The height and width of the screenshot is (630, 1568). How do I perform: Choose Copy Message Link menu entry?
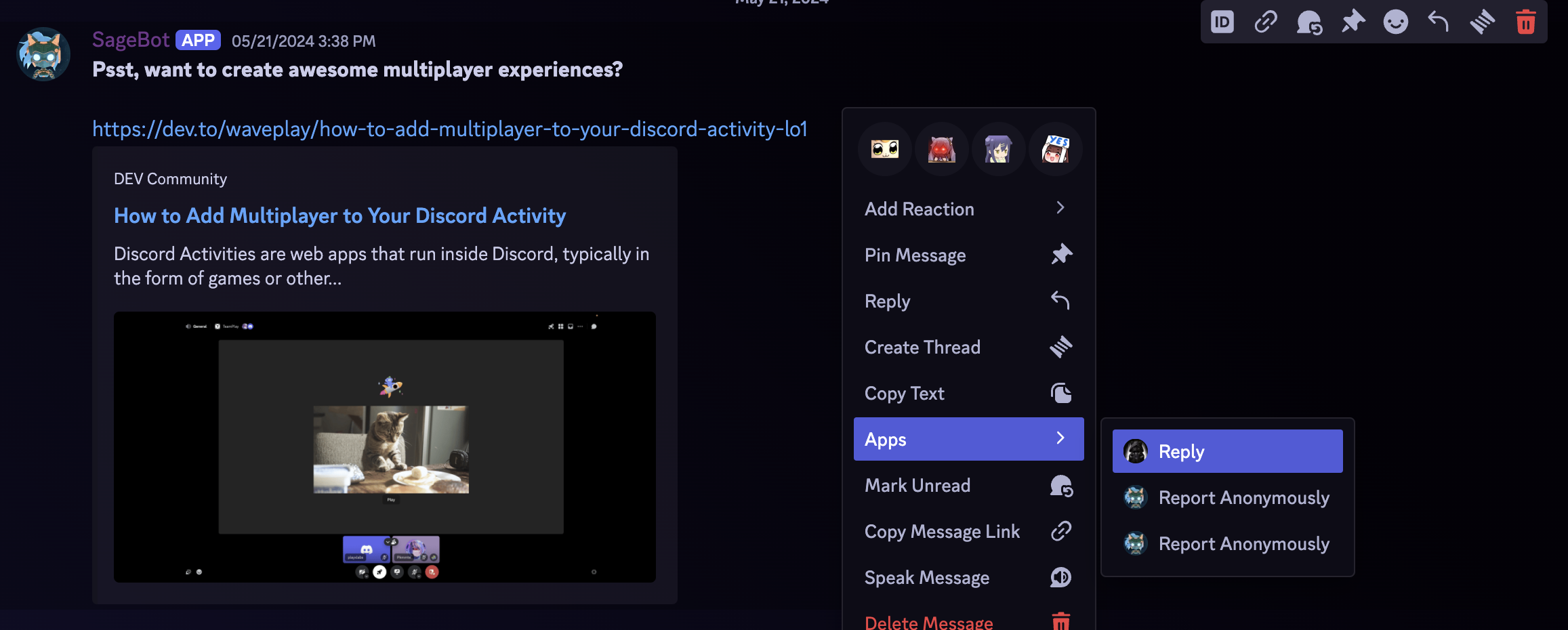[x=969, y=531]
